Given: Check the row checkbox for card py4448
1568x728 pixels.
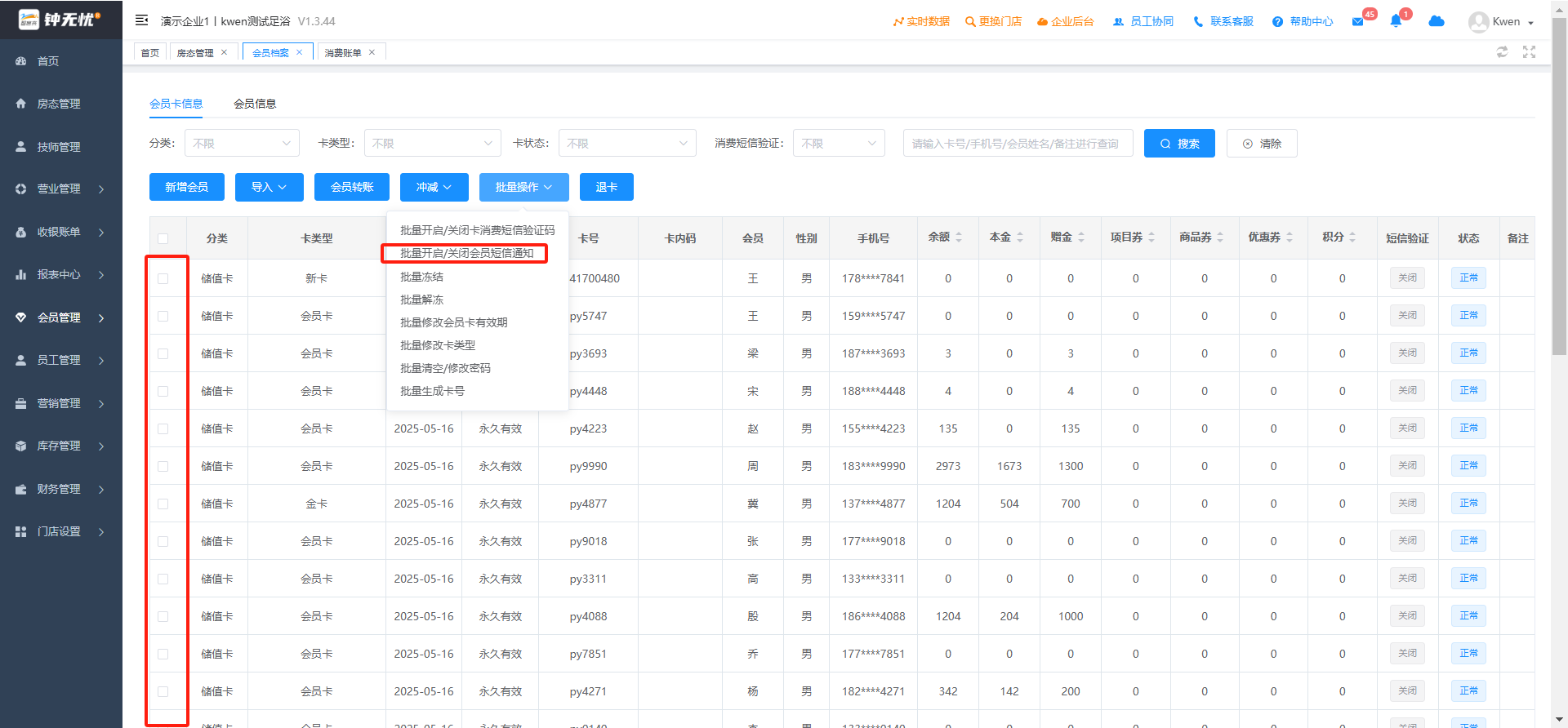Looking at the screenshot, I should [163, 391].
